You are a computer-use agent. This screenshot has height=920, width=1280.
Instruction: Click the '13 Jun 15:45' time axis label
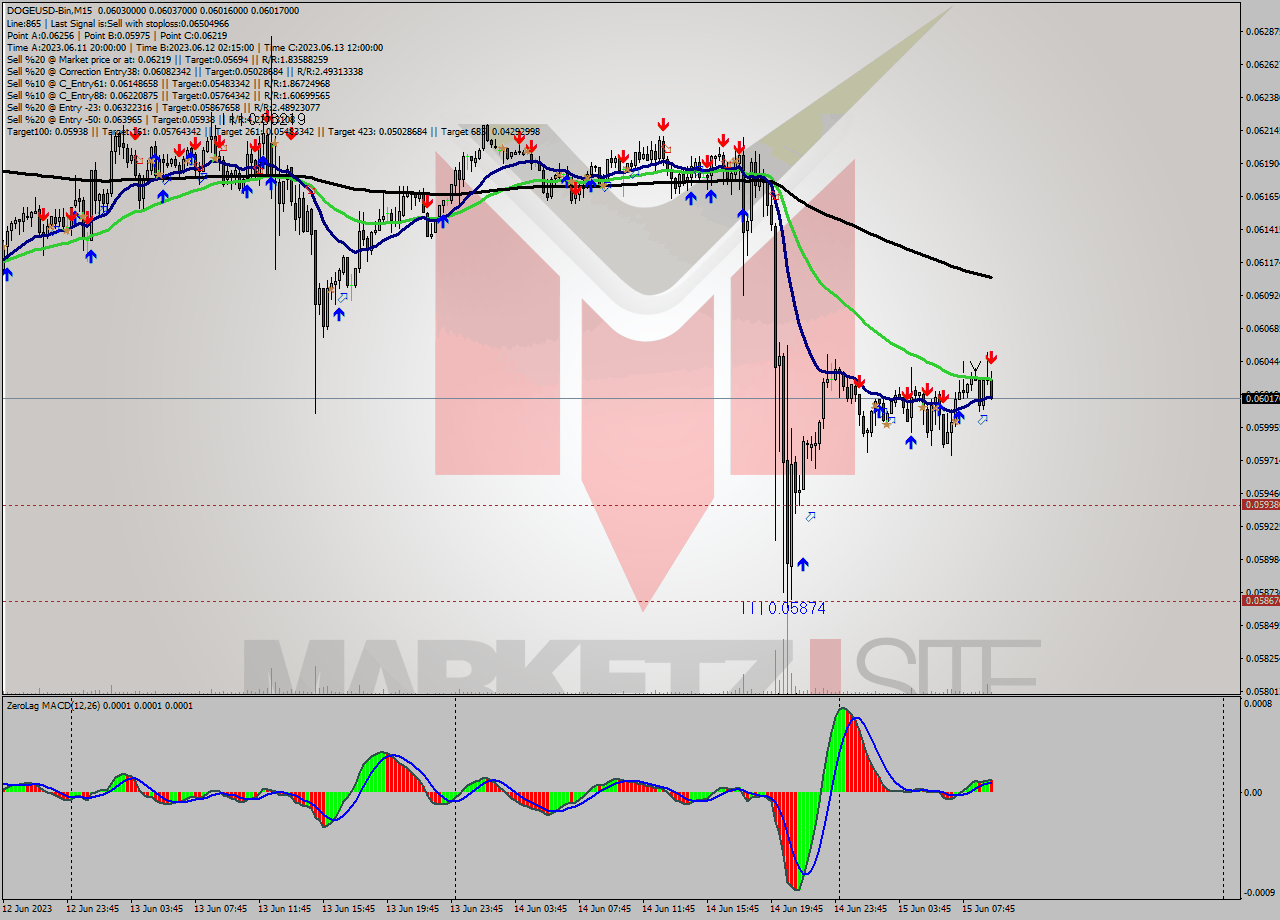tap(349, 909)
